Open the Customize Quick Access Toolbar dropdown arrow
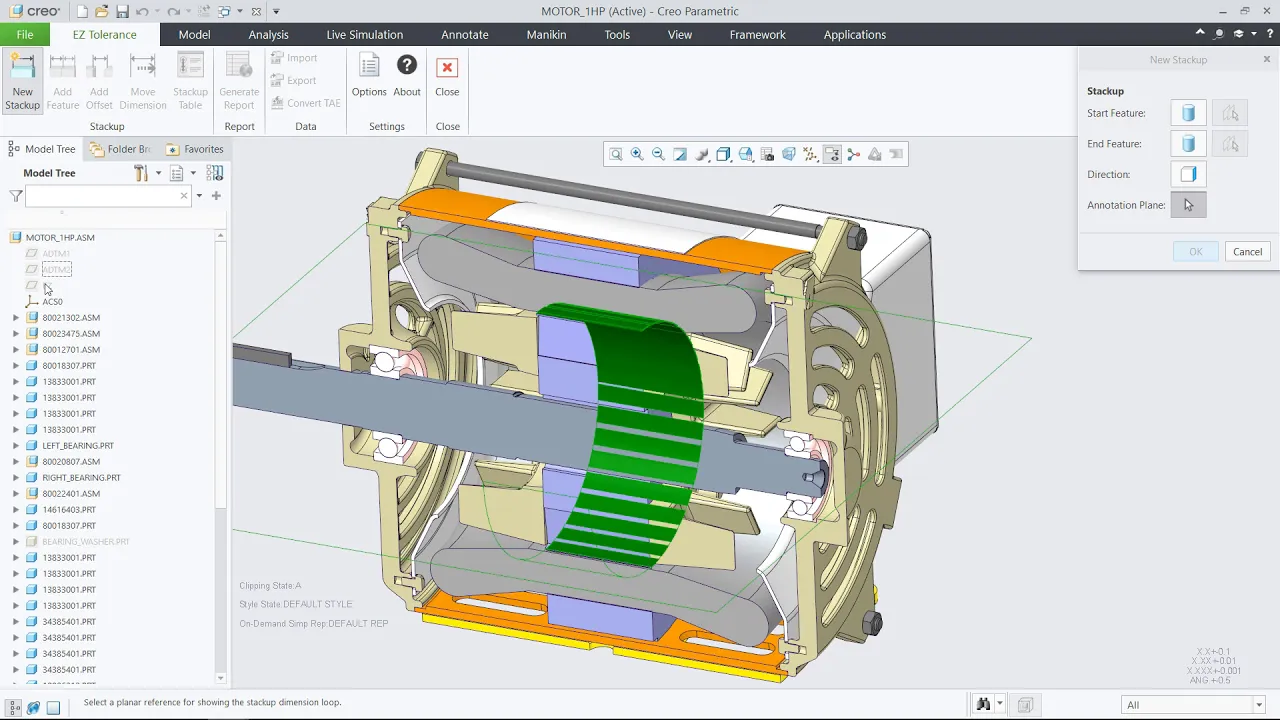 click(x=276, y=12)
